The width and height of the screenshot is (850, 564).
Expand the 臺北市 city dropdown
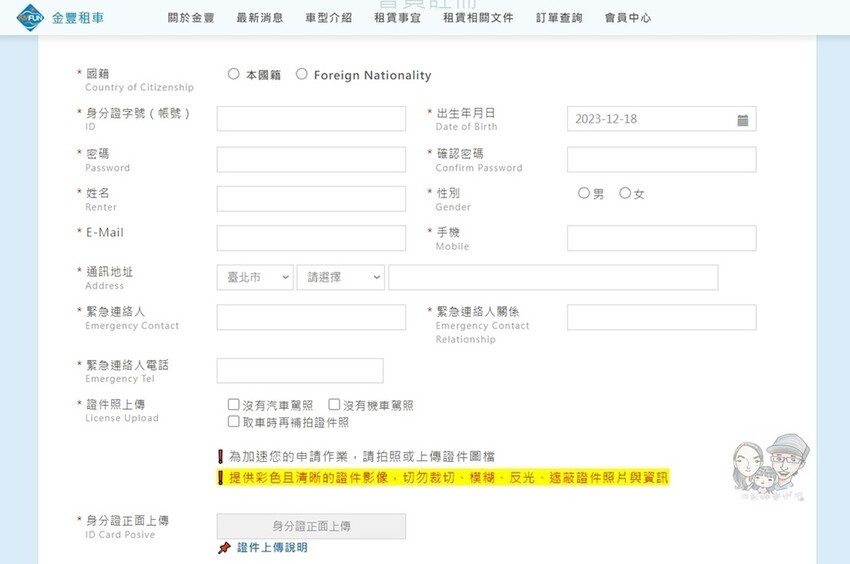click(255, 277)
